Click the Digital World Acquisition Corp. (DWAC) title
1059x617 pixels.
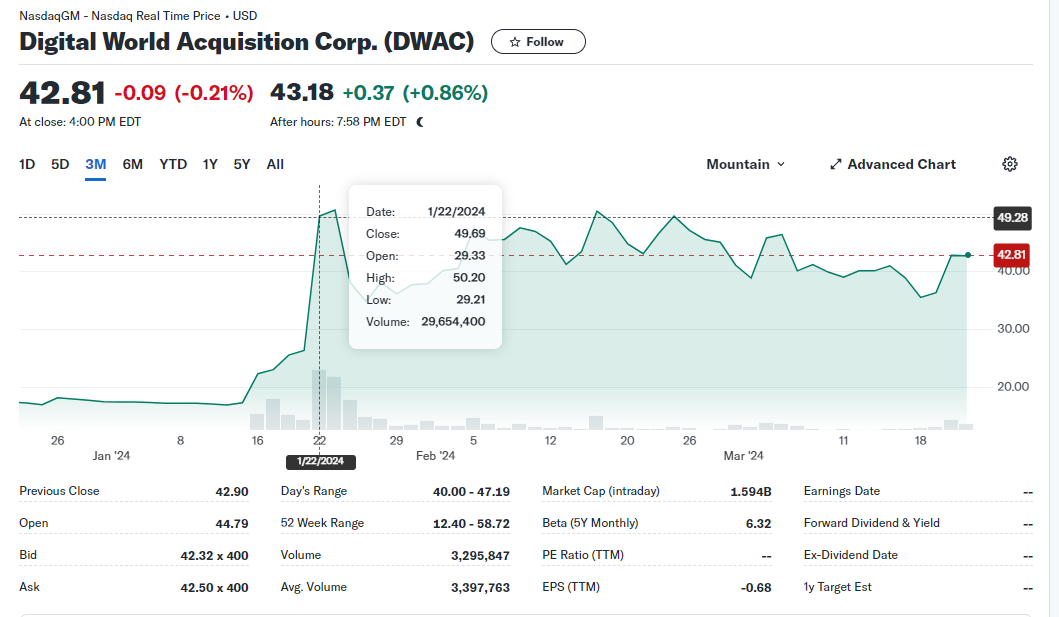pyautogui.click(x=247, y=42)
